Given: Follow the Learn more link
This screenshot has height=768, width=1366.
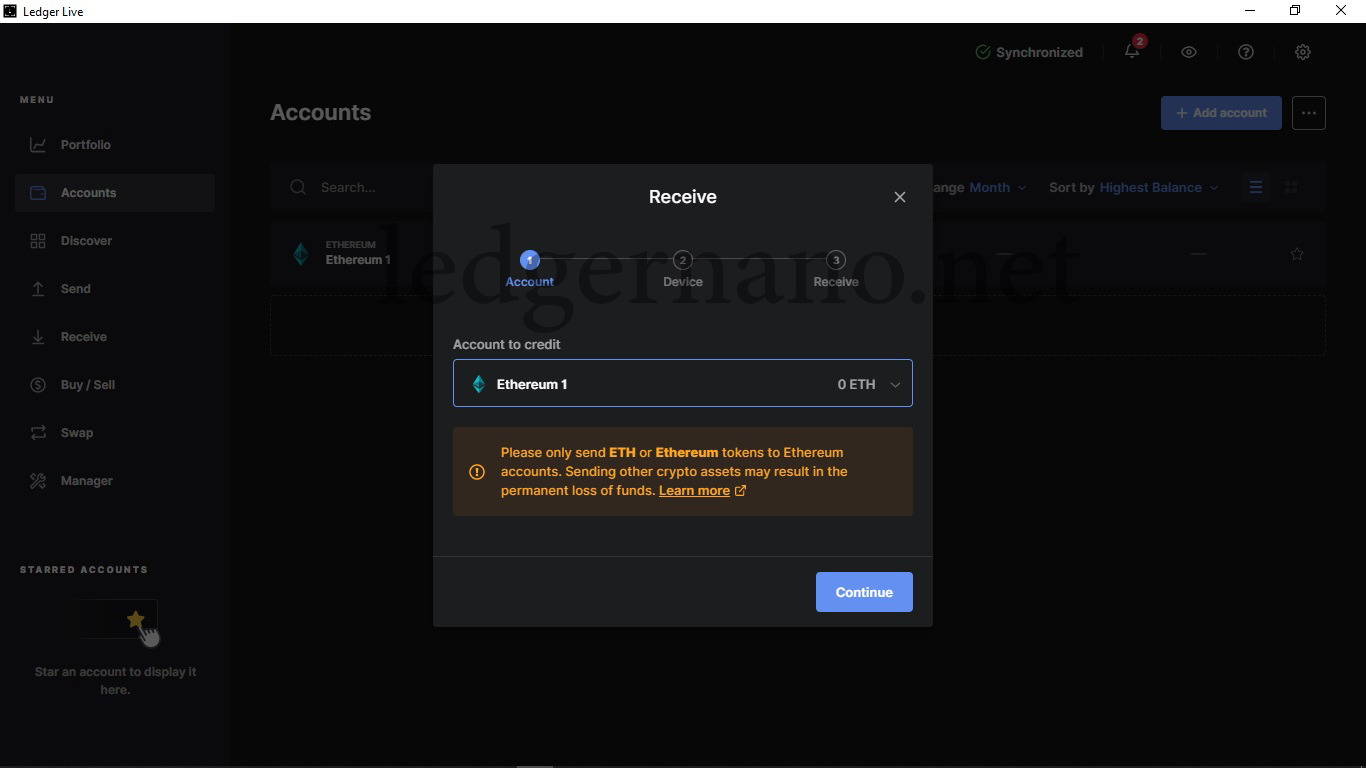Looking at the screenshot, I should 694,491.
